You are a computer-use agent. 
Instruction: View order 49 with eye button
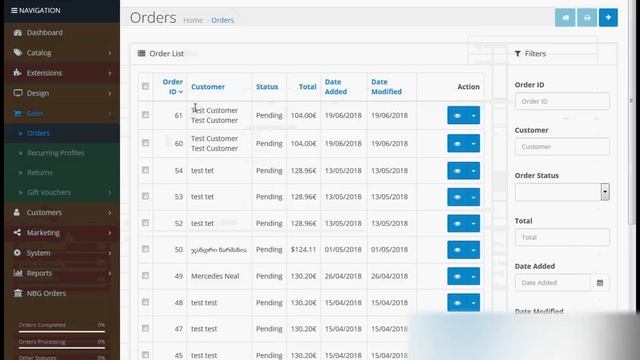pos(457,276)
